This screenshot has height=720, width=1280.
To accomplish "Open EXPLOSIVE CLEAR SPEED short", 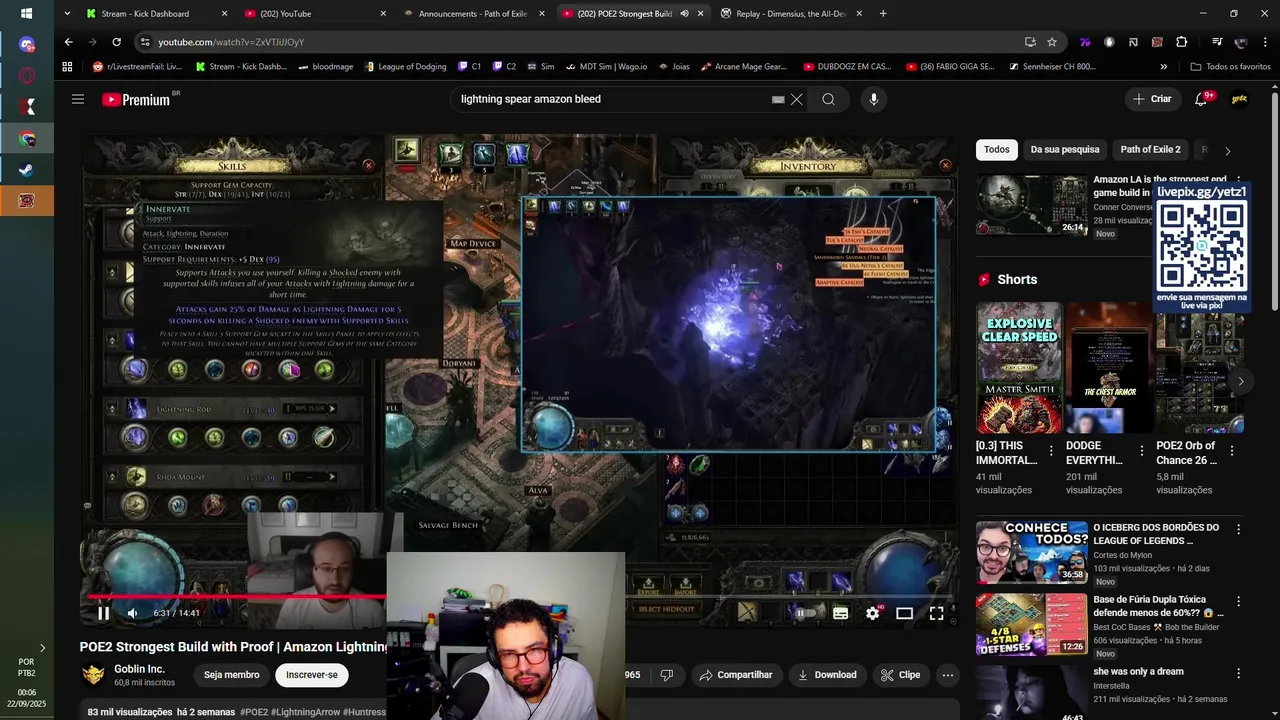I will click(1019, 367).
